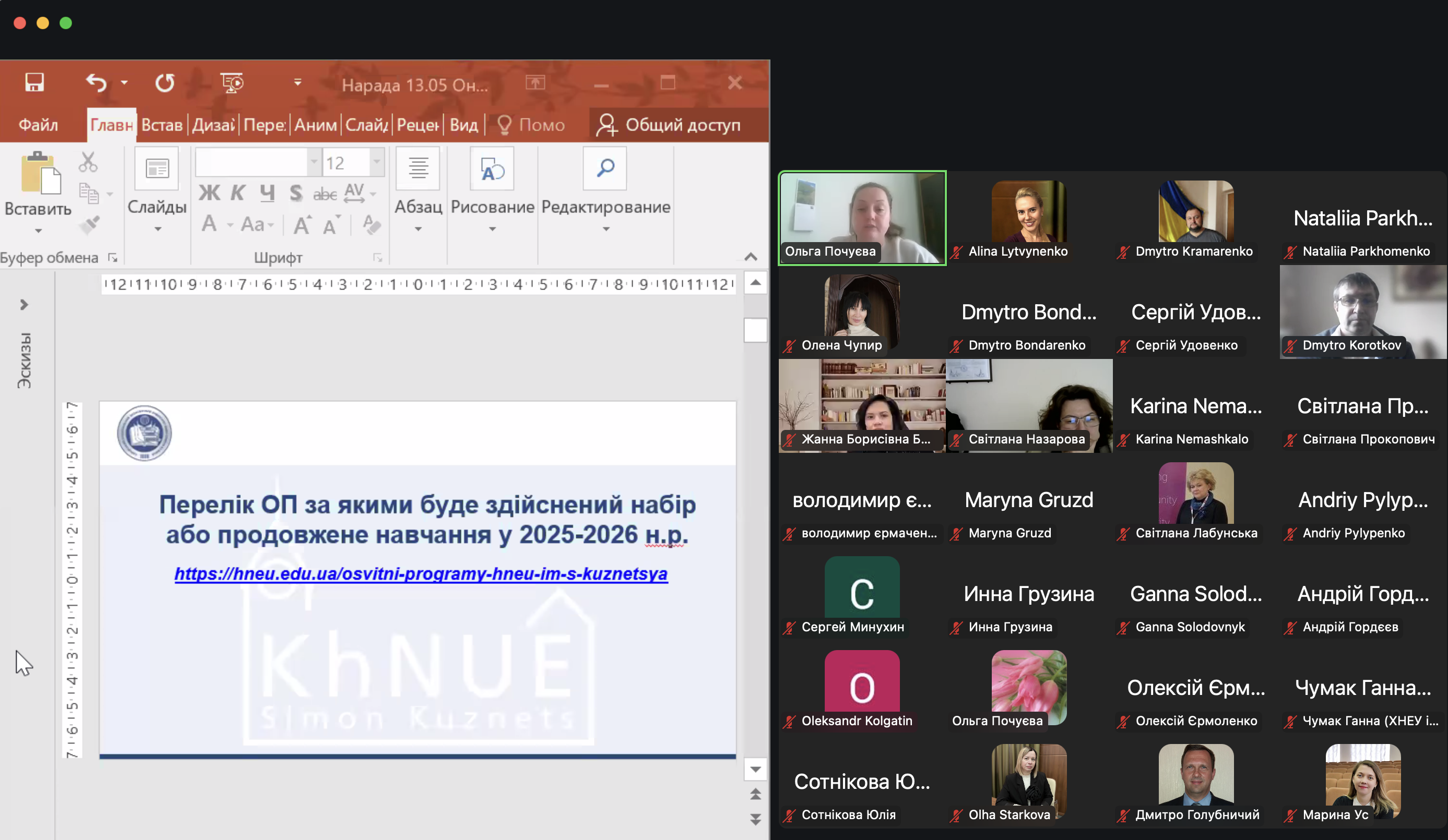This screenshot has height=840, width=1448.
Task: Toggle italic К formatting
Action: 238,193
